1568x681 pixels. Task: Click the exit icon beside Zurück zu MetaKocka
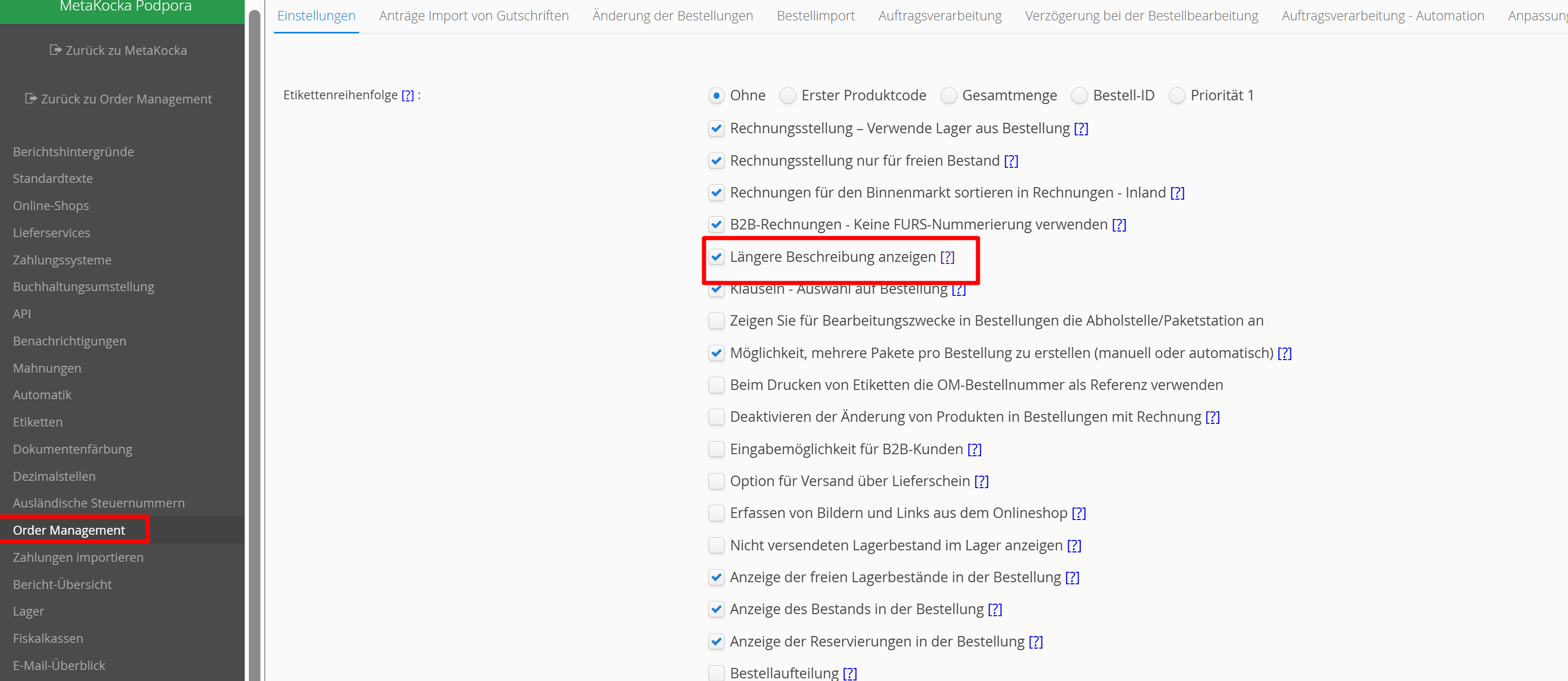click(x=55, y=50)
